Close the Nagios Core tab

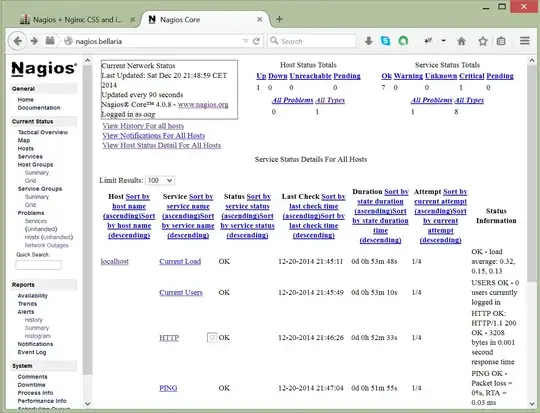click(x=260, y=20)
